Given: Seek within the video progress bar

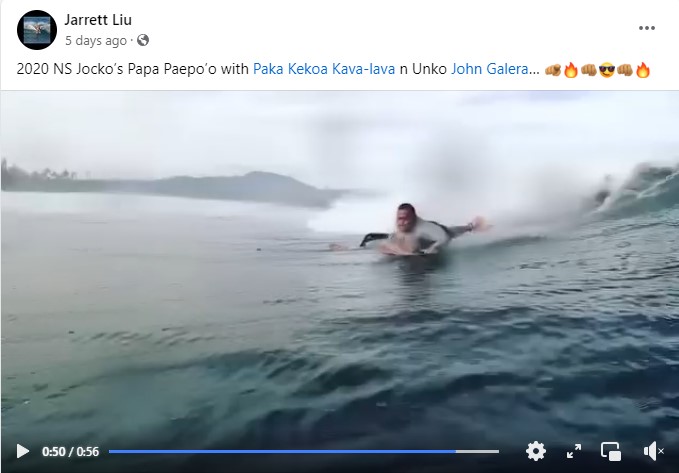Looking at the screenshot, I should point(304,451).
